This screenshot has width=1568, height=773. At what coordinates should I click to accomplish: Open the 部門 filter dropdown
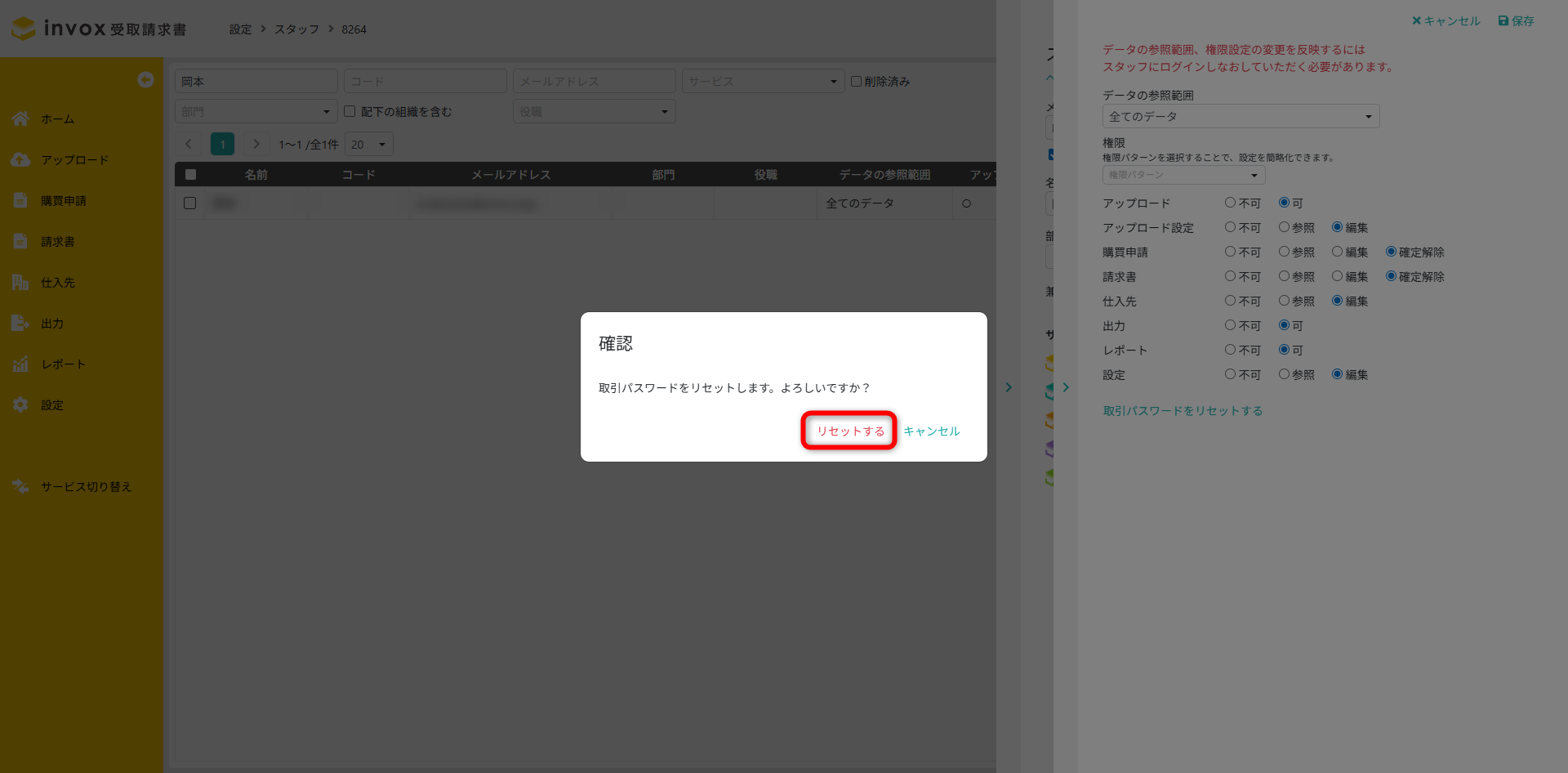[256, 112]
